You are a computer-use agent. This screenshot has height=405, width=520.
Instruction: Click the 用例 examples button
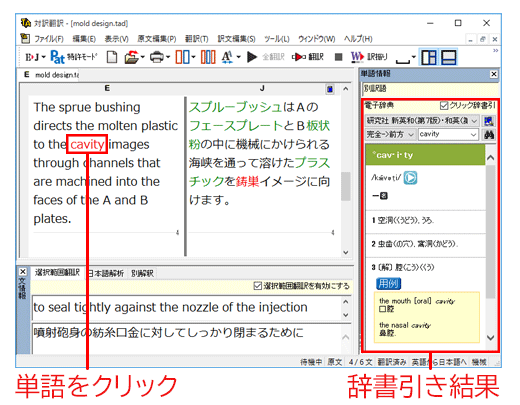(389, 284)
